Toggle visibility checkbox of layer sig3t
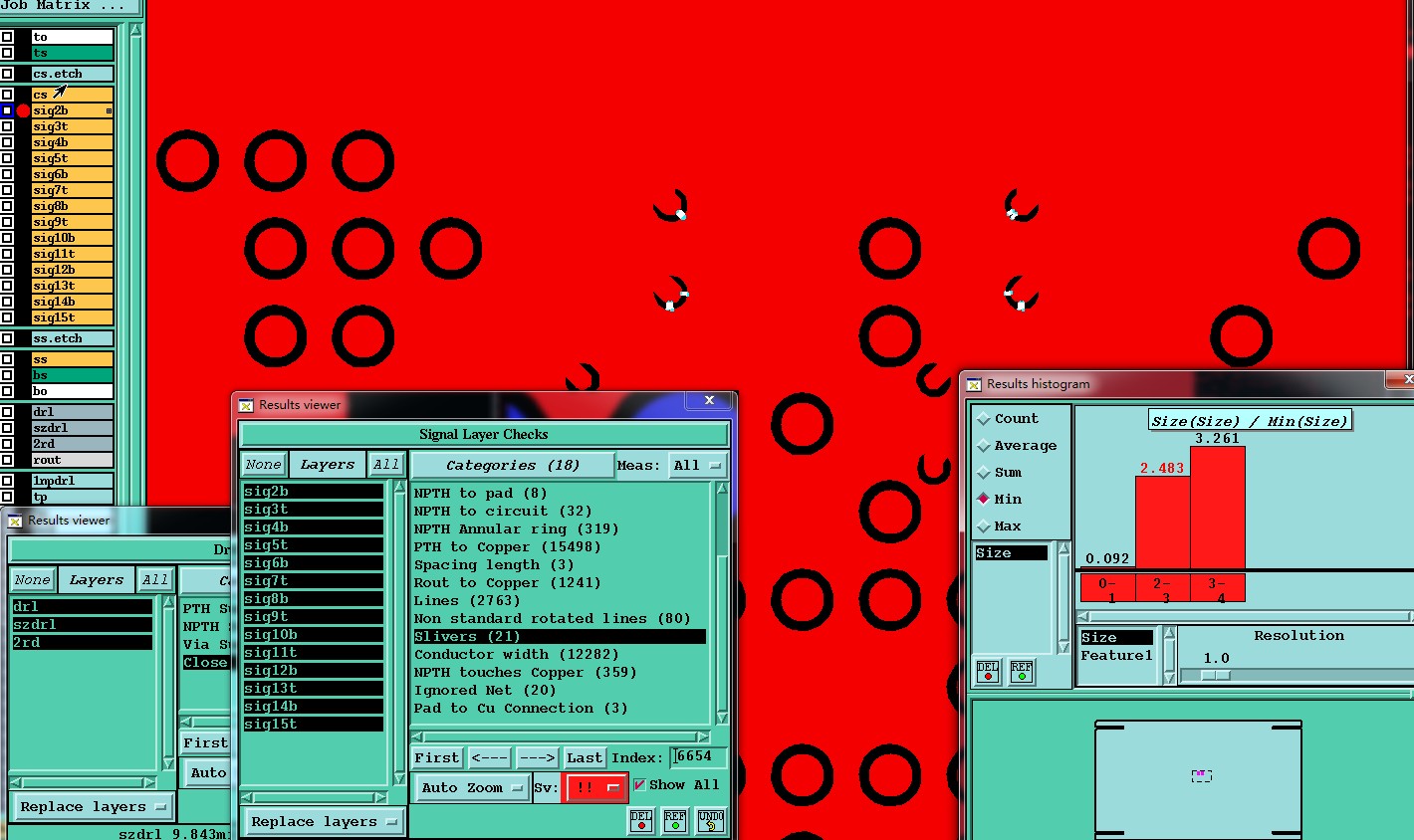 [7, 126]
